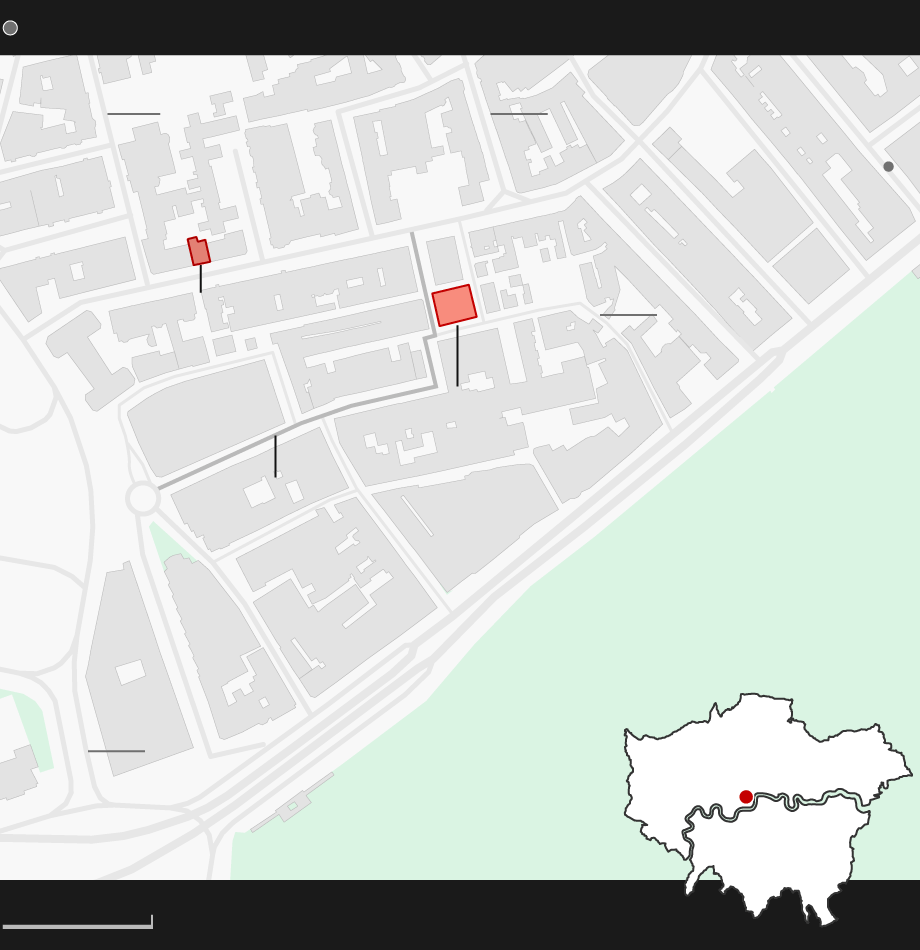Click the vertical callout line on the grey route
Image resolution: width=920 pixels, height=950 pixels.
pyautogui.click(x=276, y=456)
